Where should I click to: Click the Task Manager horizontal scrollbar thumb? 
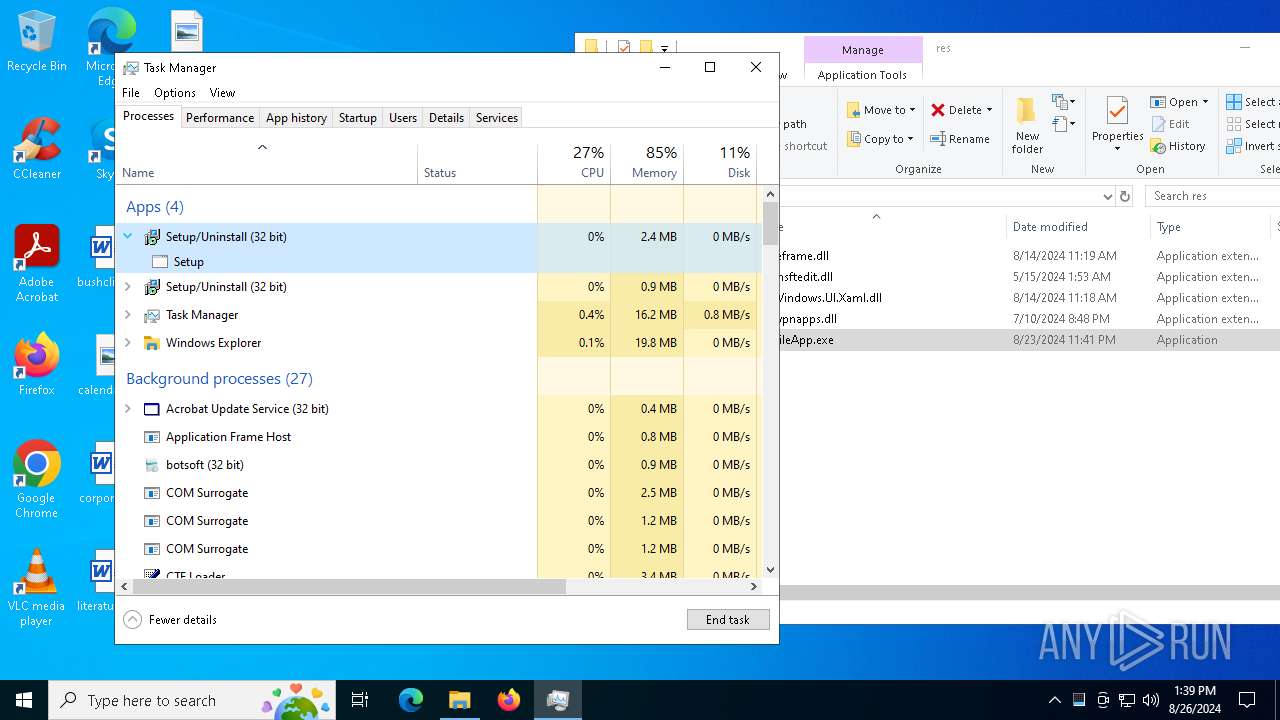(349, 587)
